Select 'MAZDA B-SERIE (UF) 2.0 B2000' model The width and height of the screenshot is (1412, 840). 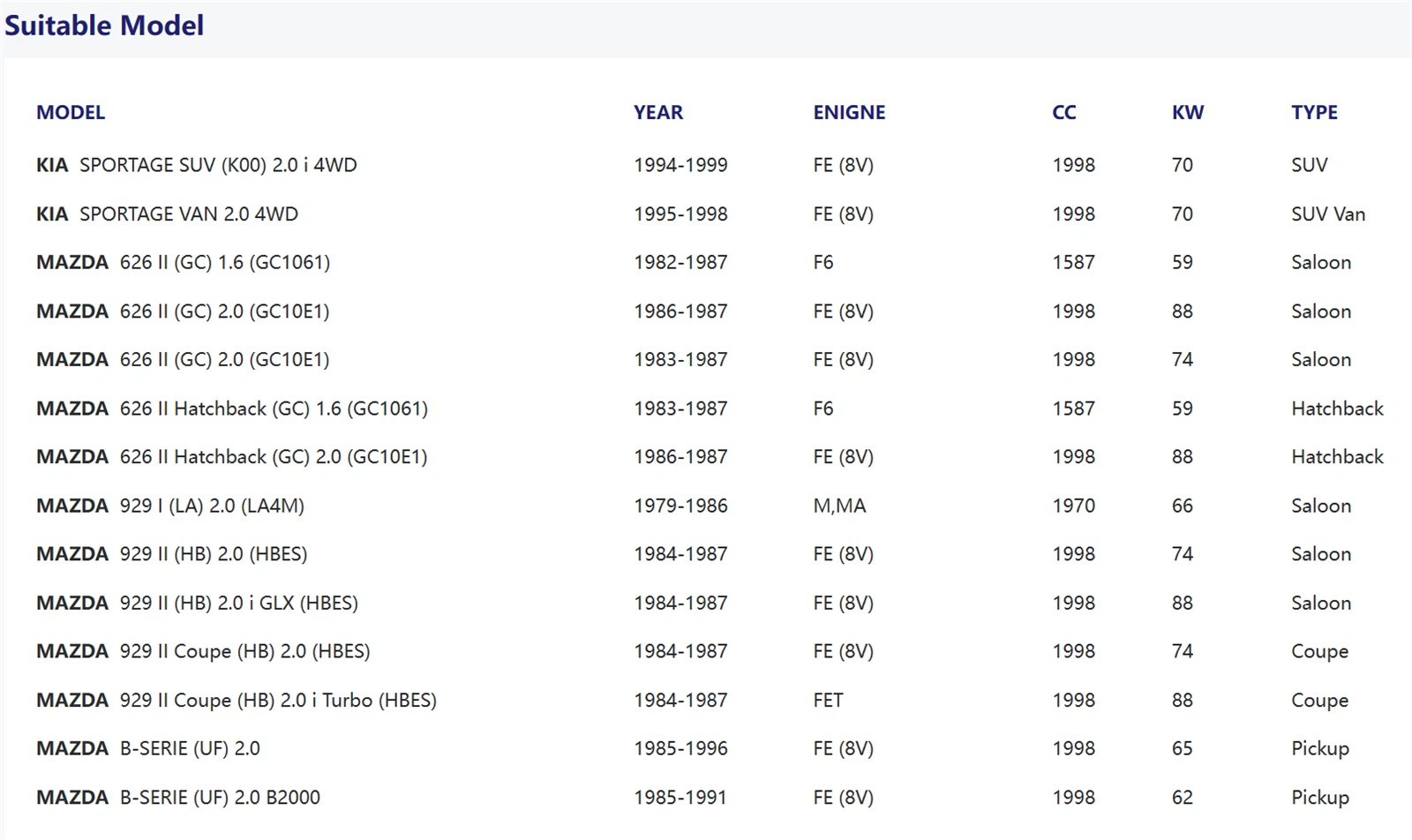pyautogui.click(x=178, y=797)
